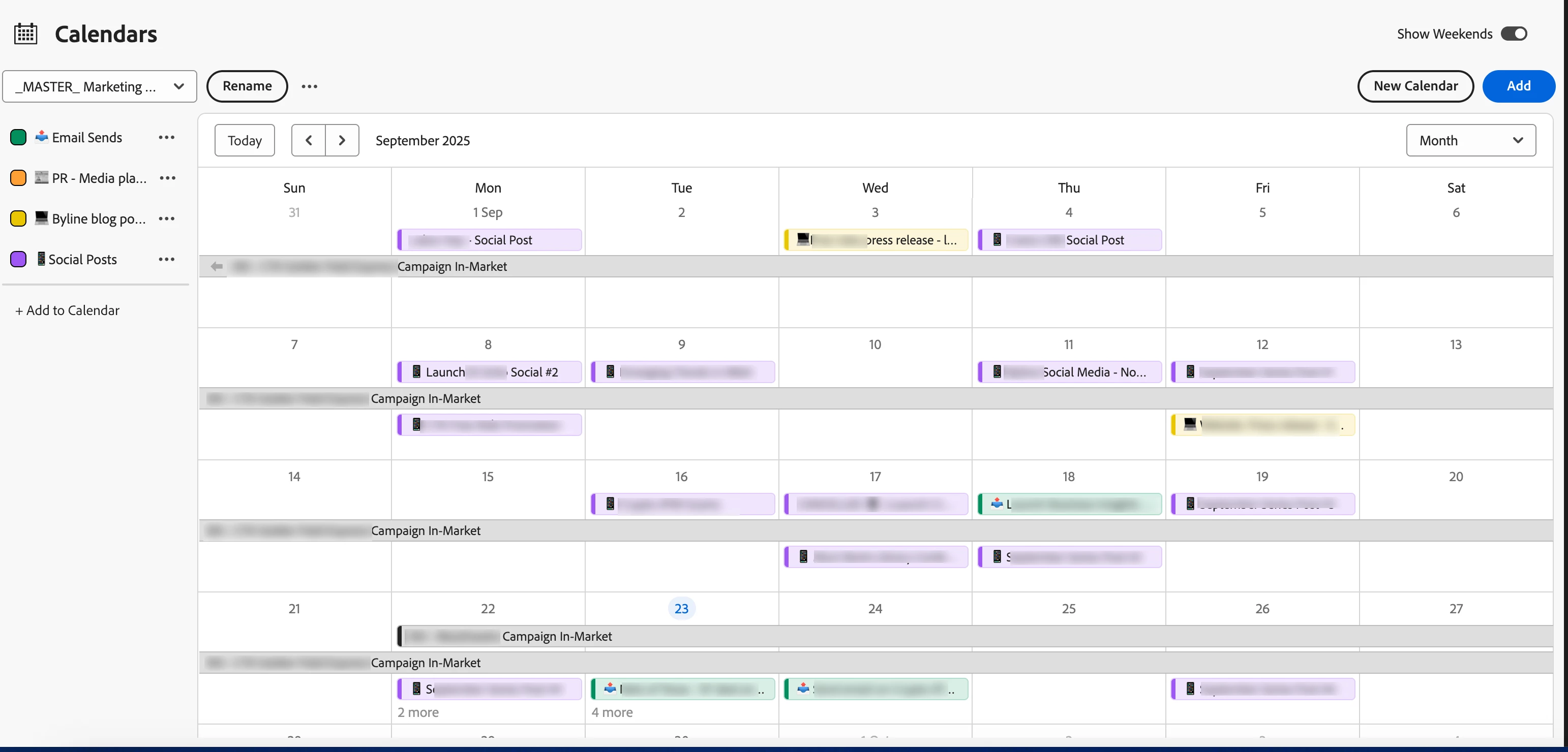Image resolution: width=1568 pixels, height=752 pixels.
Task: Click the '+ Add to Calendar' link
Action: (68, 310)
